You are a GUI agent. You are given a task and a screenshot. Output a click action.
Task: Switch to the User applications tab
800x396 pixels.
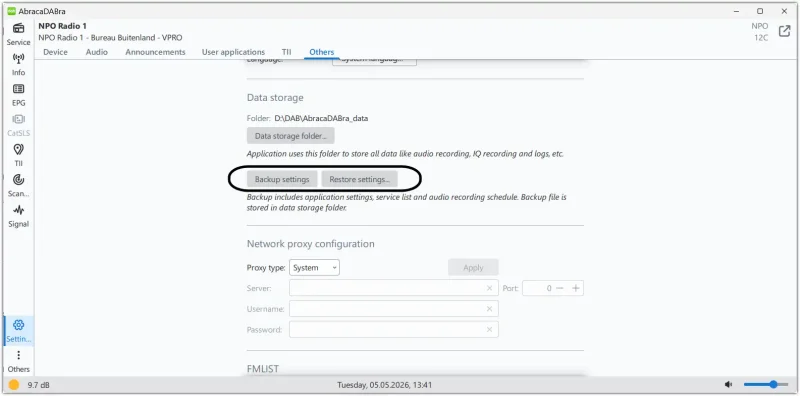pos(233,52)
